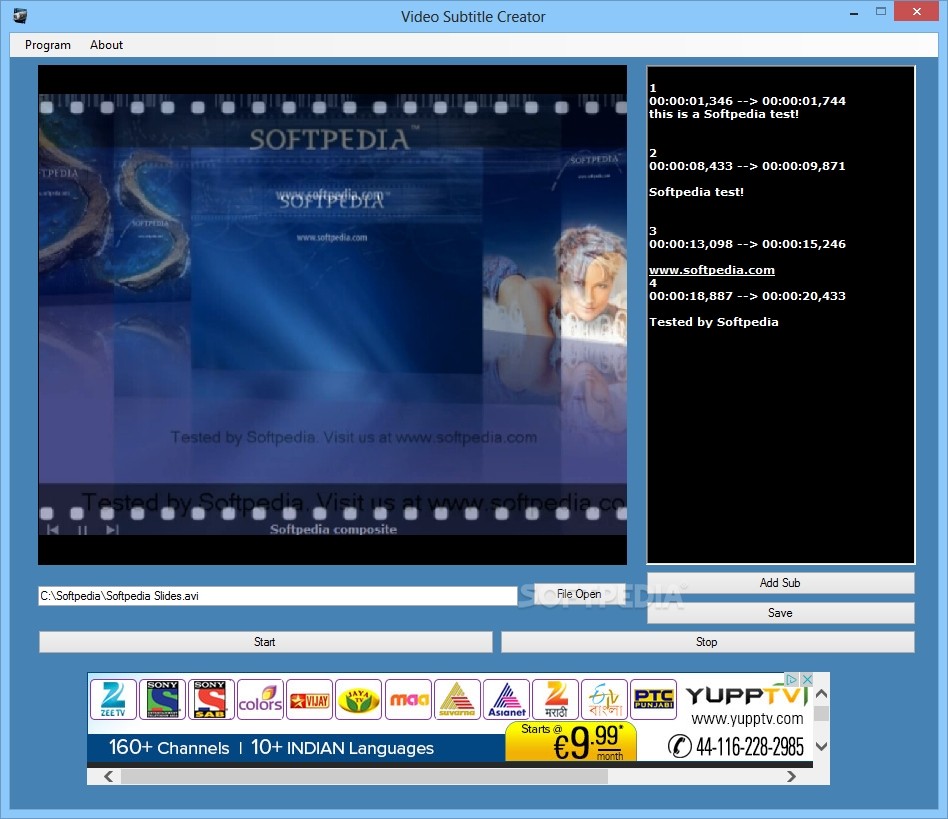Click the app icon in title bar
This screenshot has width=948, height=819.
coord(20,16)
